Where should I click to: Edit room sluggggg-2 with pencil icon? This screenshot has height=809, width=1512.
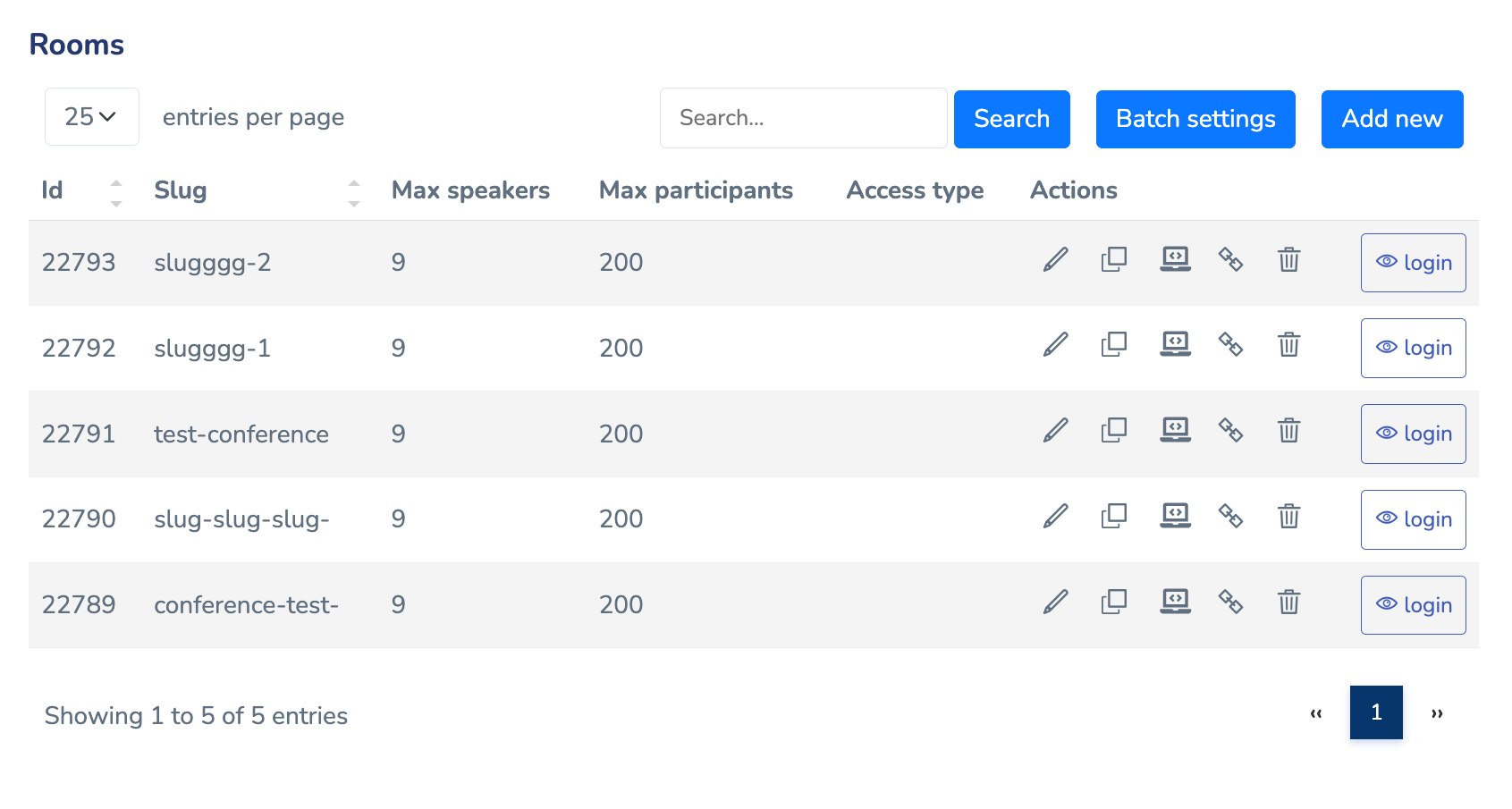(x=1056, y=260)
